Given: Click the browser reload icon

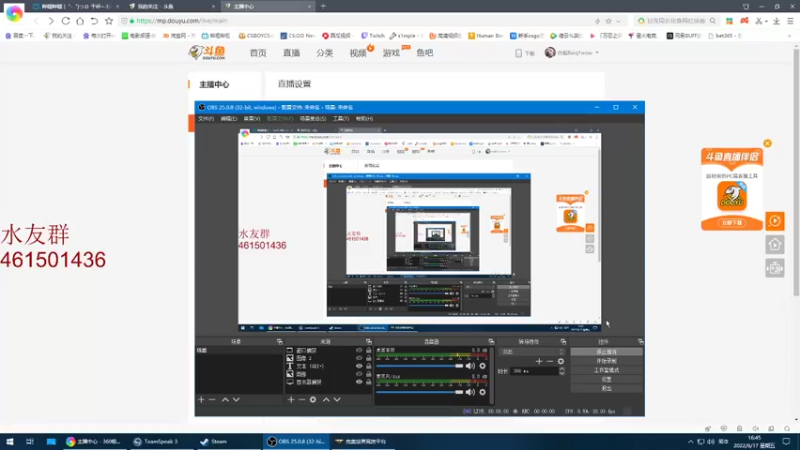Looking at the screenshot, I should coord(66,21).
